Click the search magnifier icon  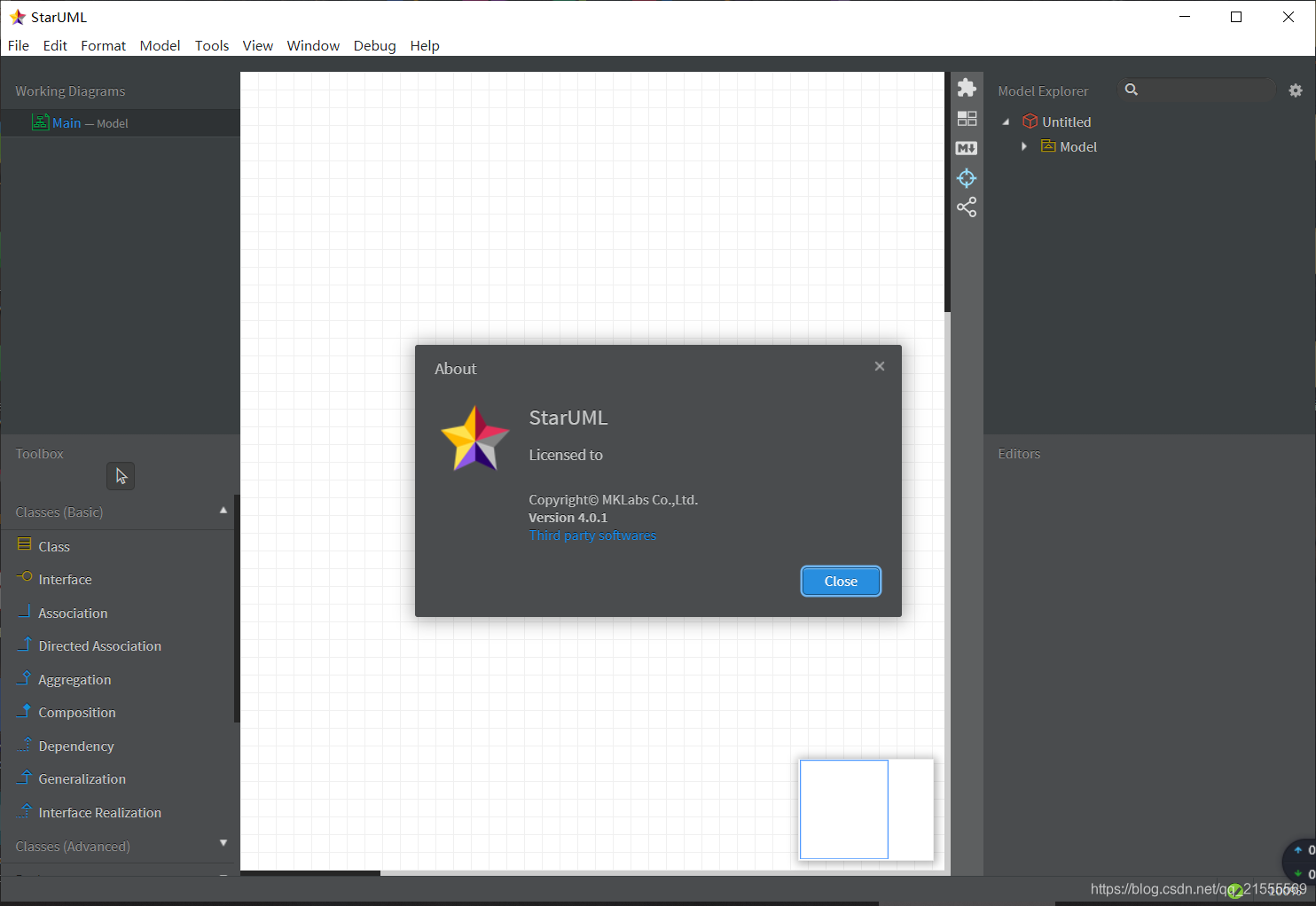(1132, 90)
